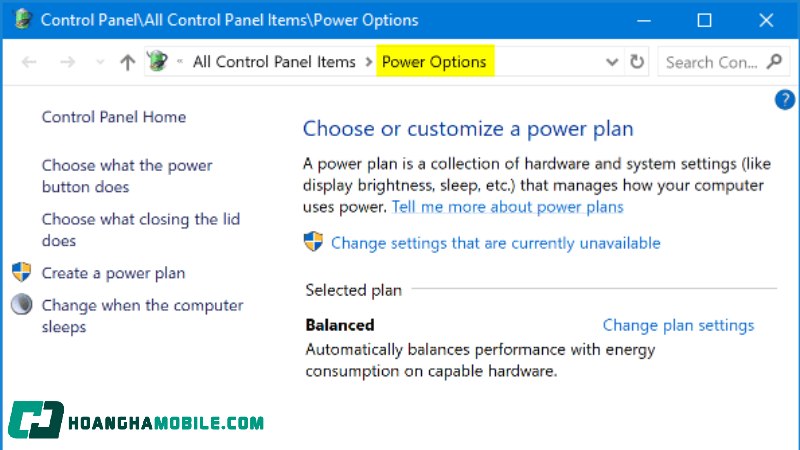
Task: Open the recent locations dropdown arrow
Action: tap(99, 62)
